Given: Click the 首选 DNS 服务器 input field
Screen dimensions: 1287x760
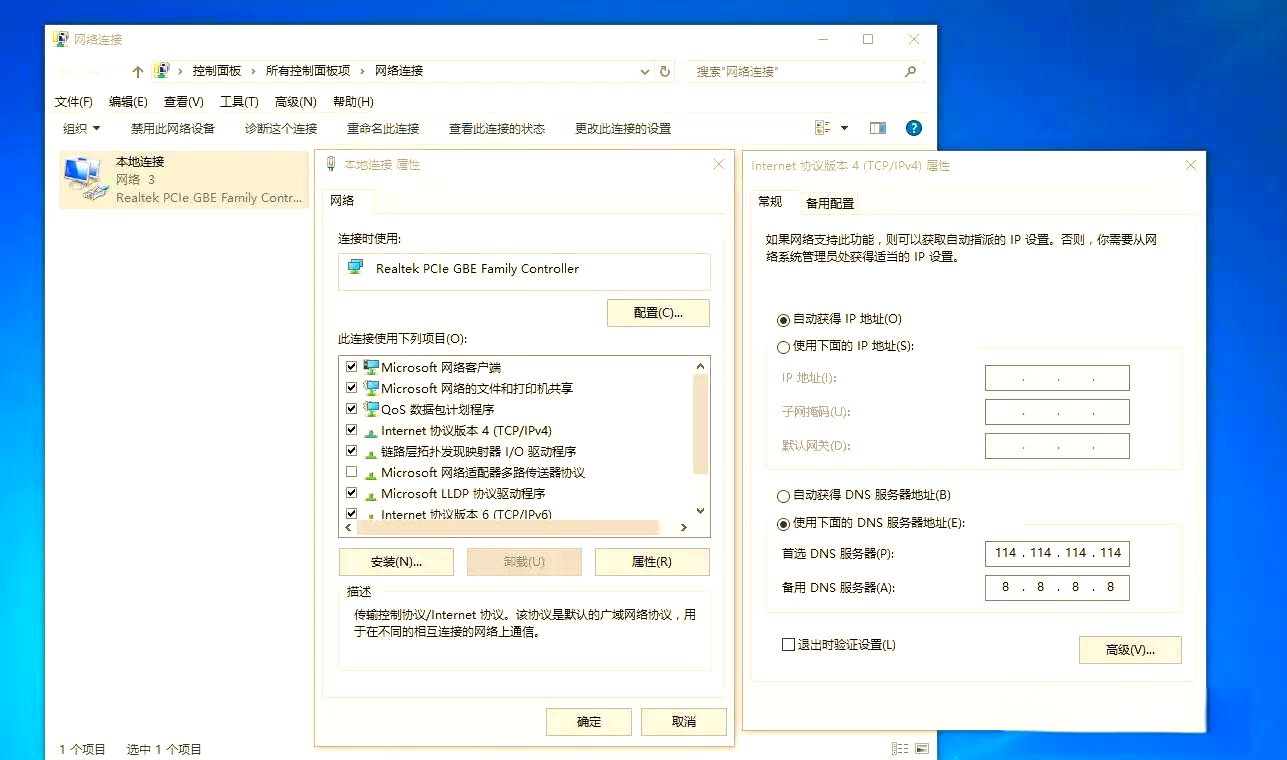Looking at the screenshot, I should tap(1056, 553).
